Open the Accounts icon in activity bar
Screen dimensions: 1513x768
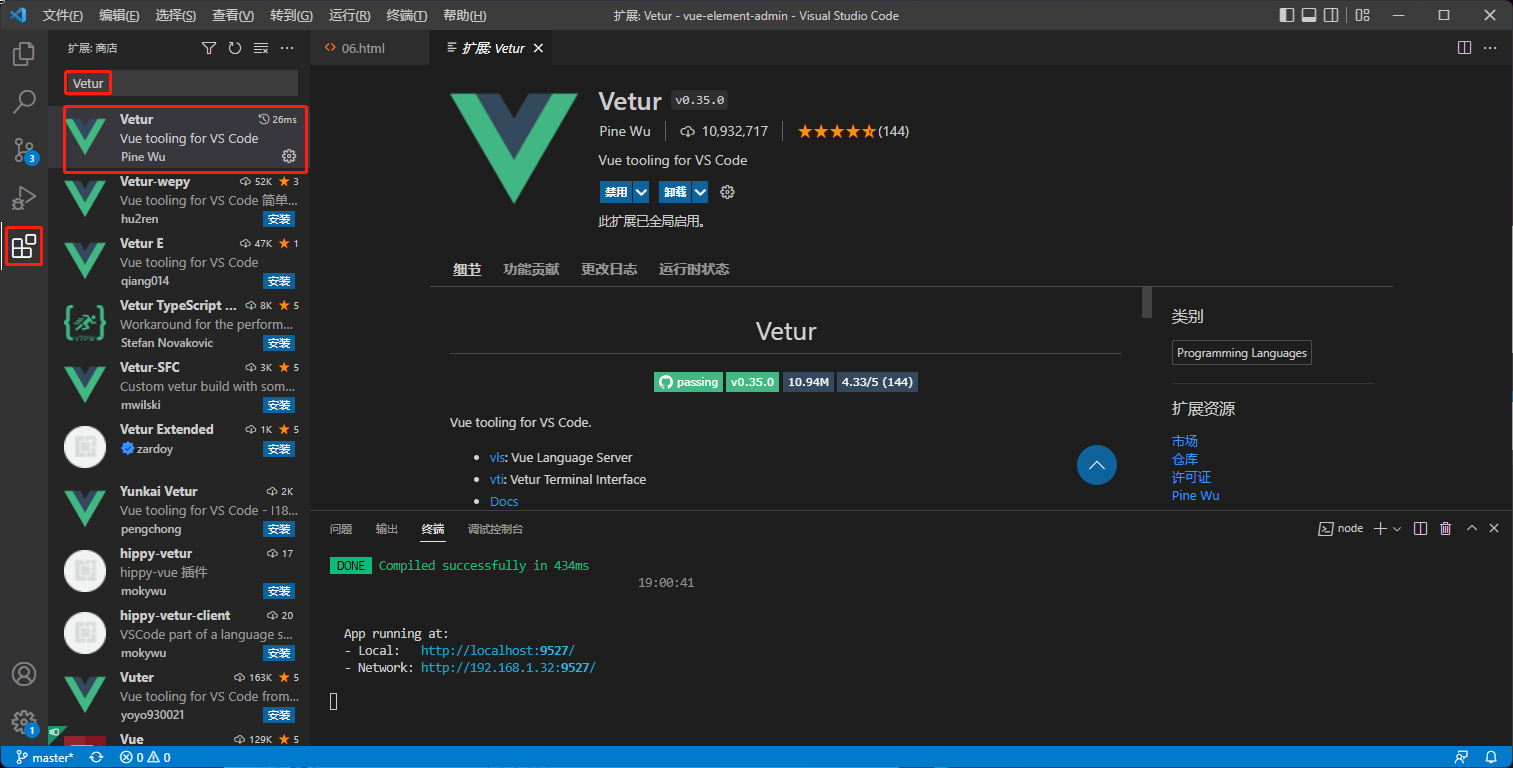24,674
